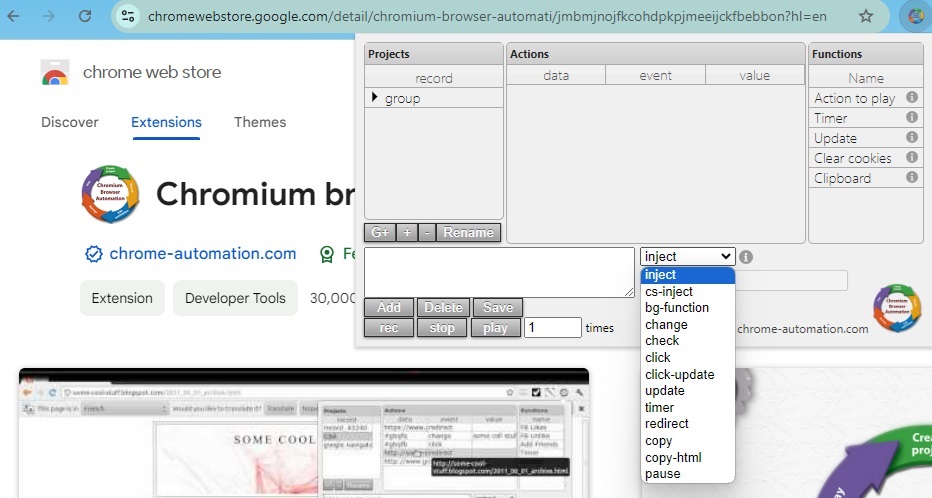Click the Featured badge icon
The image size is (932, 498).
point(327,254)
